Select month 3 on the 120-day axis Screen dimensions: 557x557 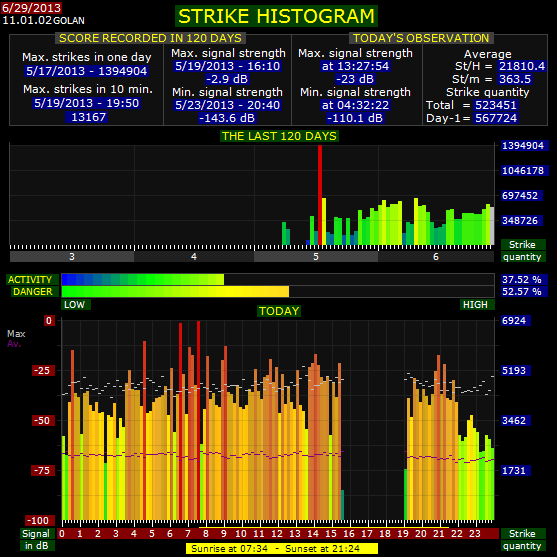72,256
